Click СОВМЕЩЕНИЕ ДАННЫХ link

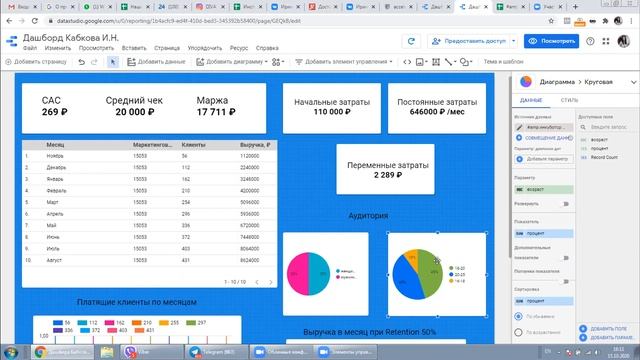pyautogui.click(x=544, y=138)
